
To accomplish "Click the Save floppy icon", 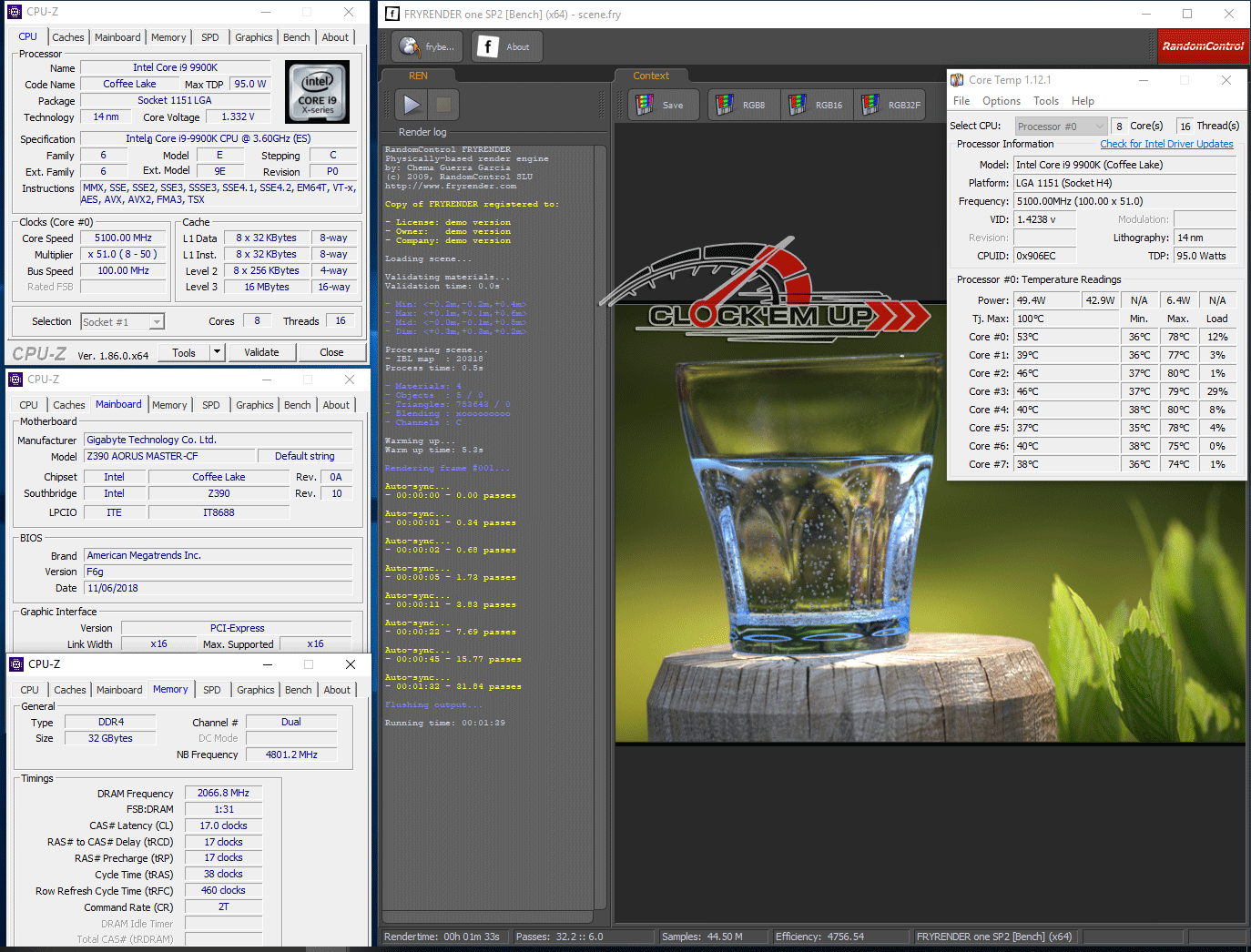I will (x=662, y=106).
